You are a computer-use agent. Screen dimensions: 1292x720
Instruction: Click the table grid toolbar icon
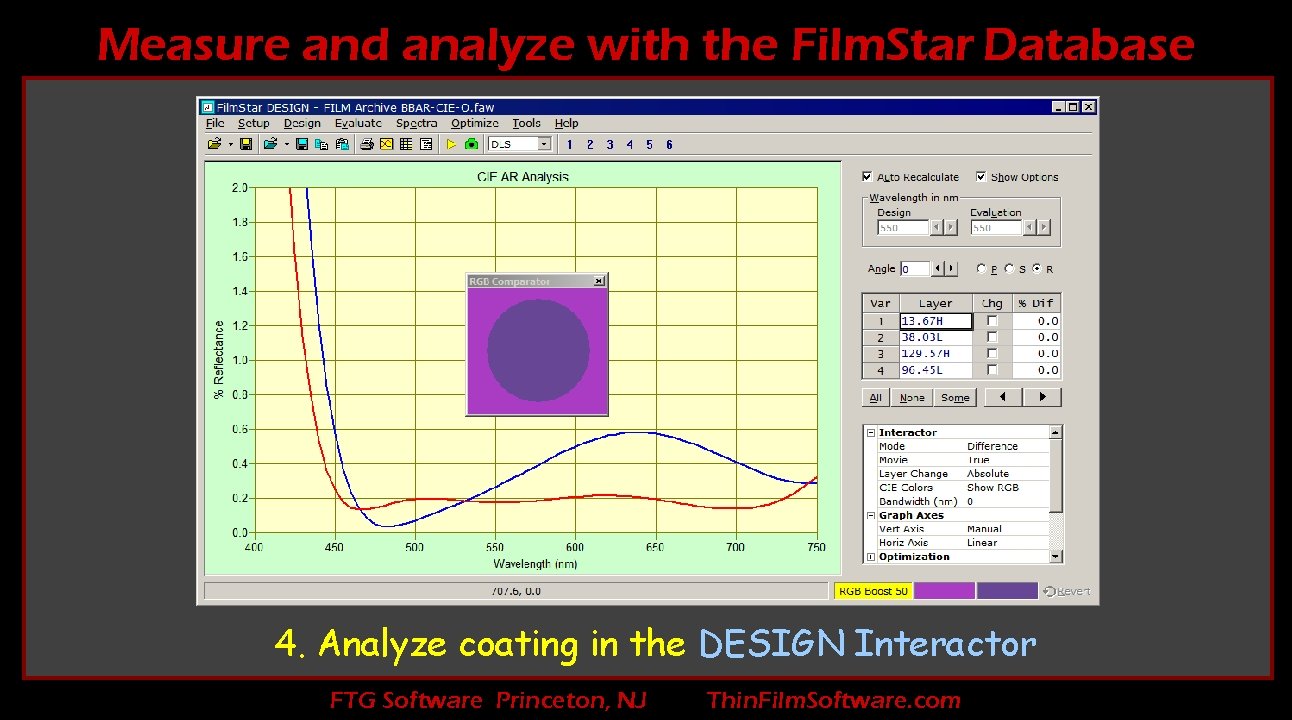tap(406, 144)
